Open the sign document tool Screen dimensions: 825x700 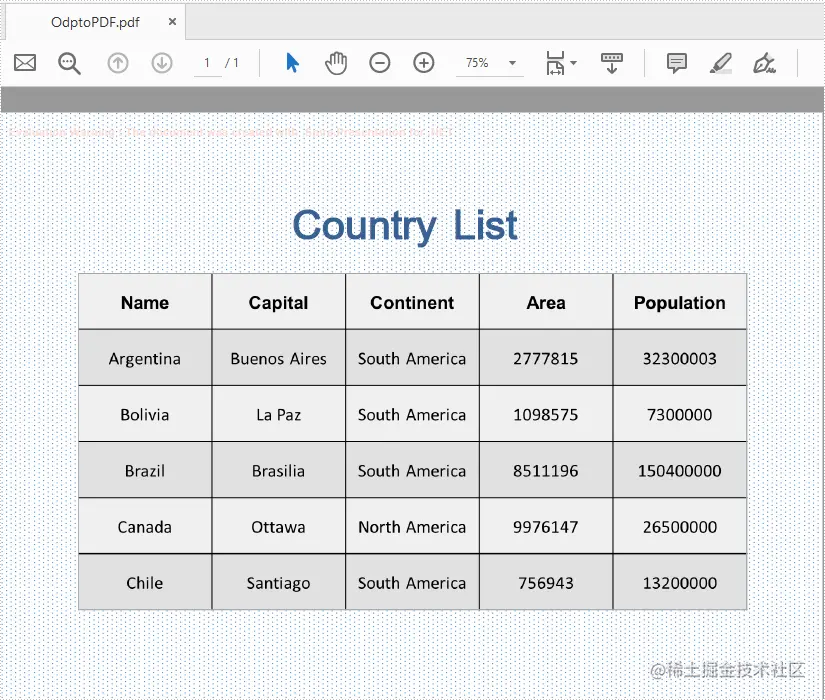(x=764, y=63)
